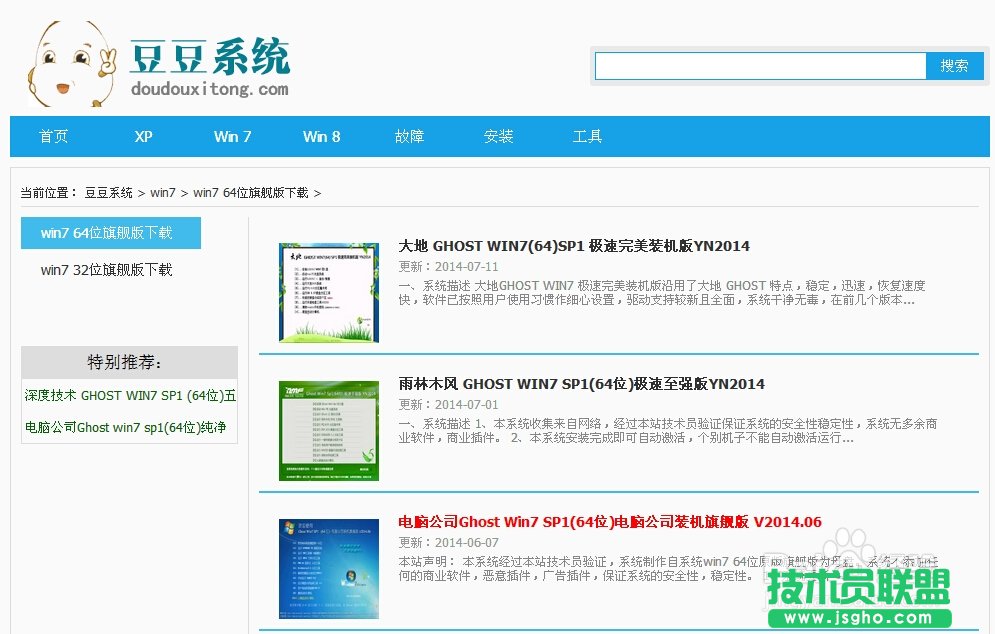This screenshot has height=634, width=995.
Task: Select the XP navigation menu item
Action: coord(142,137)
